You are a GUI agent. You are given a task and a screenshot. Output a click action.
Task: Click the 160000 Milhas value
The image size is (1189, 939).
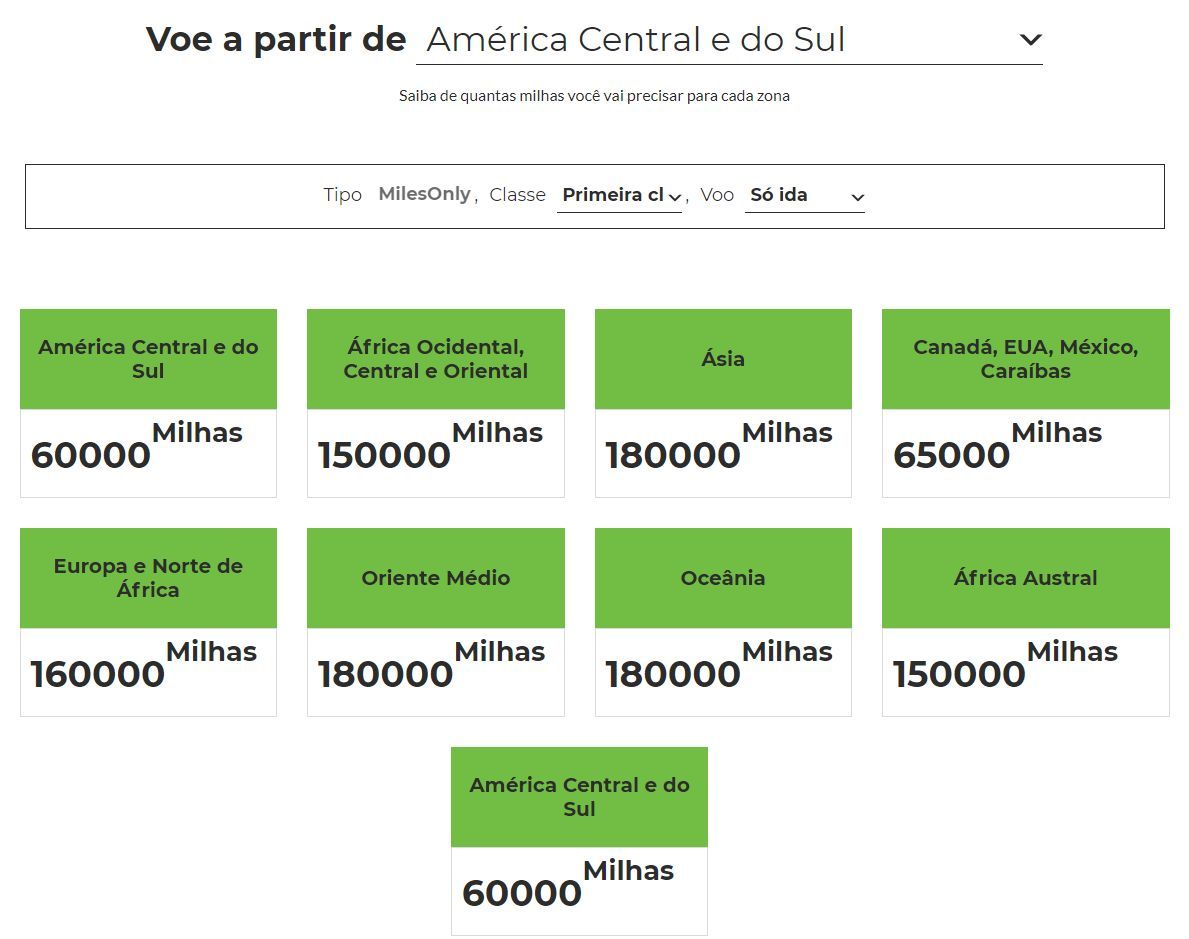click(143, 665)
